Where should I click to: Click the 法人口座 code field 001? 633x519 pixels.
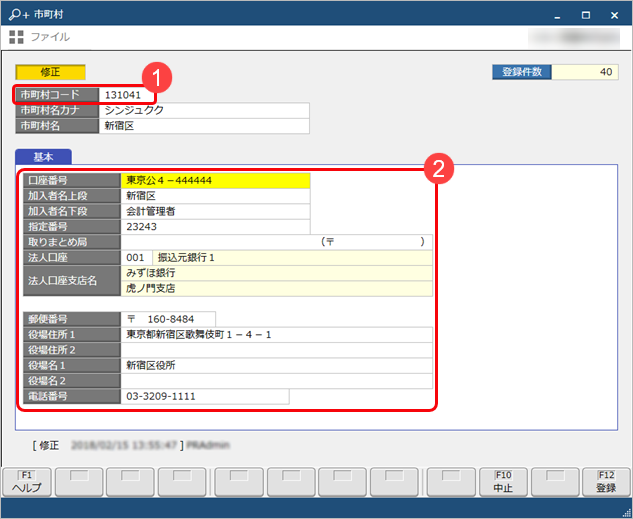click(x=136, y=257)
